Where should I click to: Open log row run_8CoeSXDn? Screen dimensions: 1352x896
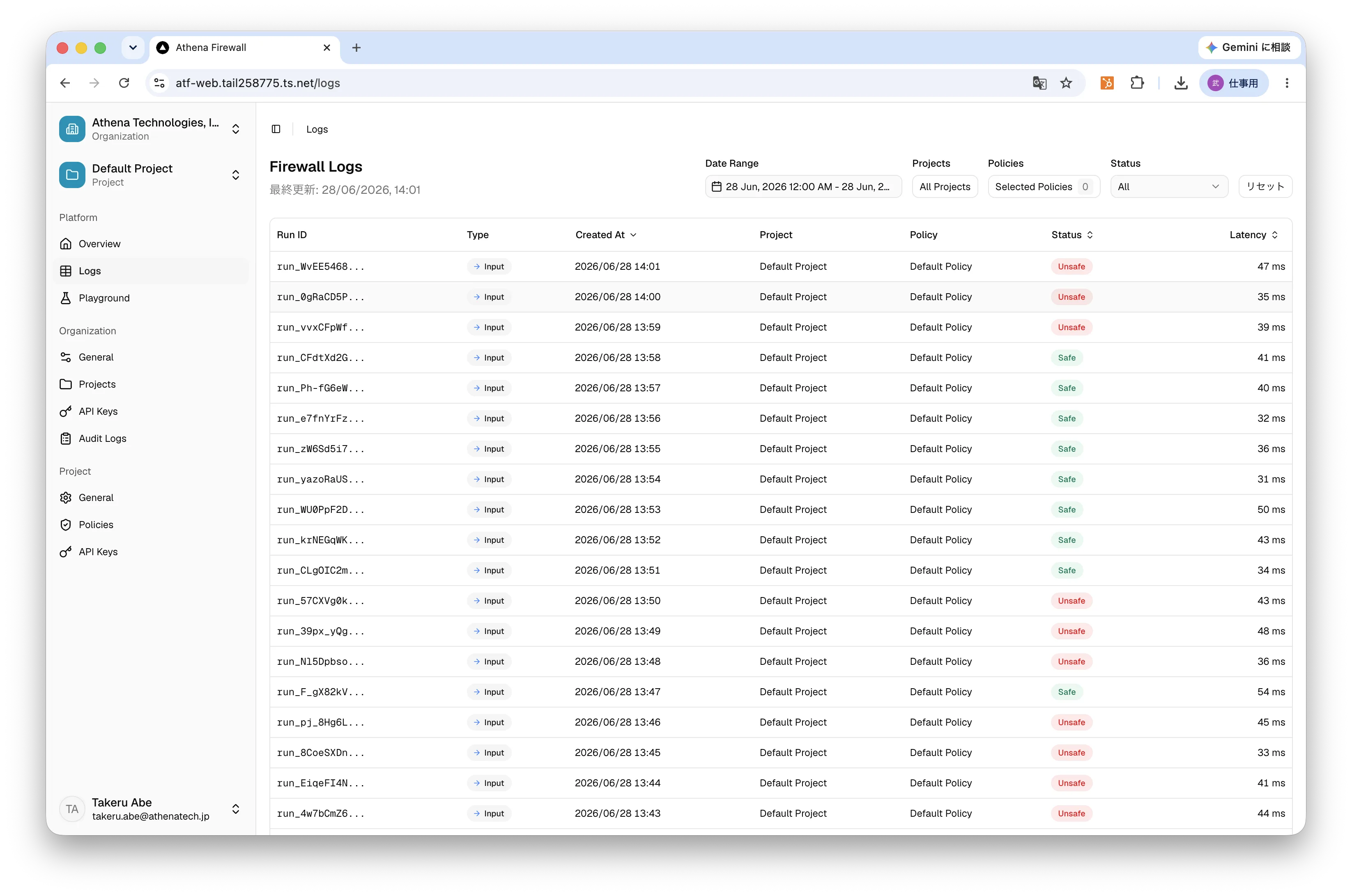click(x=781, y=753)
